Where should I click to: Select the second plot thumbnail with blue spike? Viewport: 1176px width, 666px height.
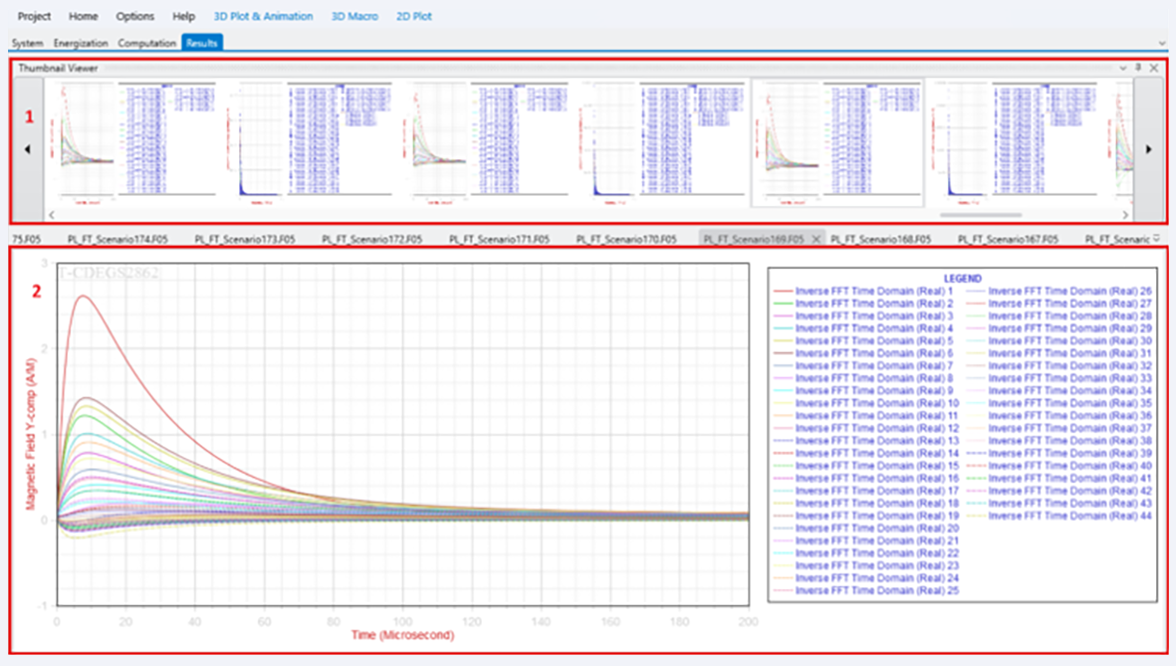pyautogui.click(x=309, y=142)
